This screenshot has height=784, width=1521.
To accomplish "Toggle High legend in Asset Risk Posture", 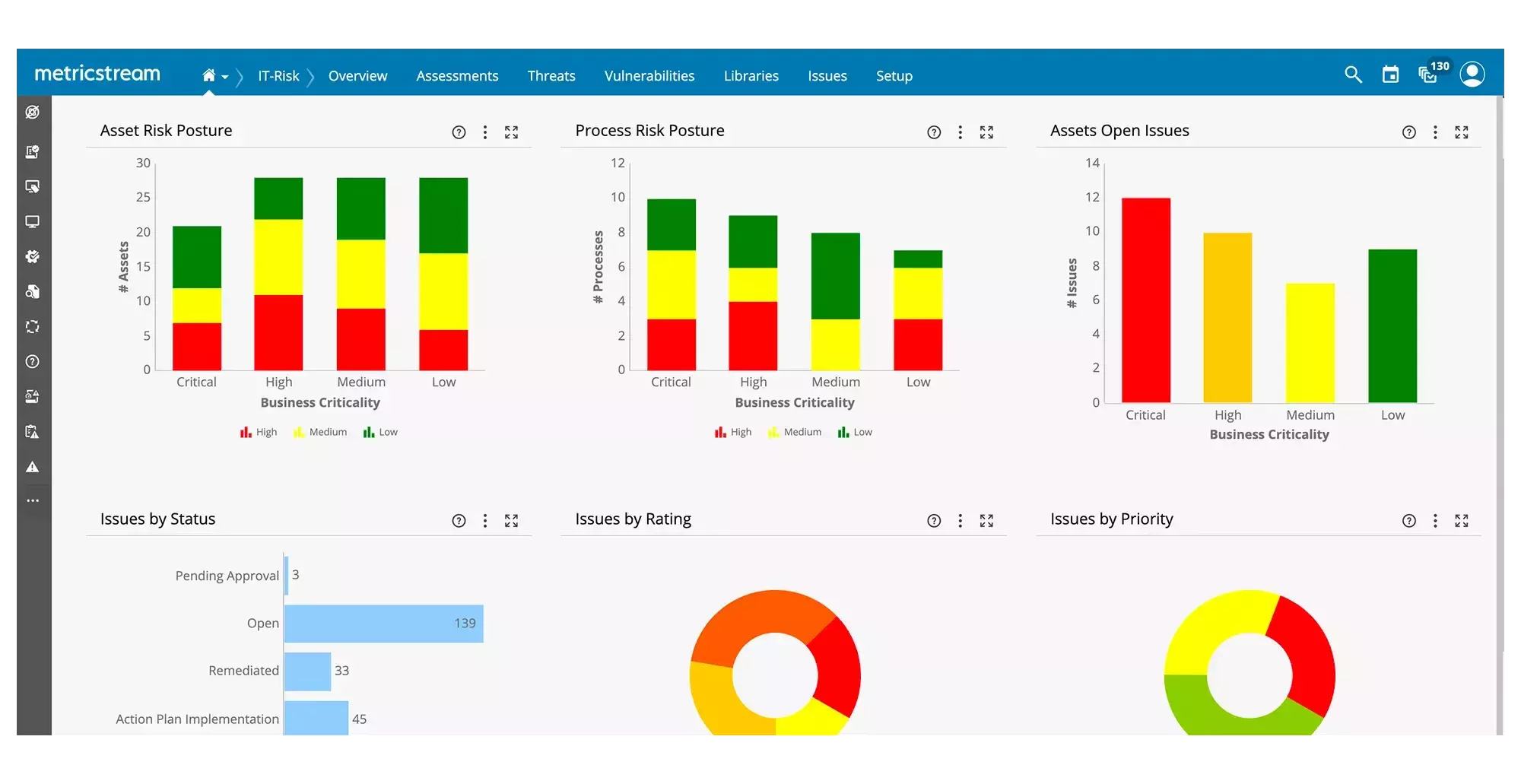I will point(259,432).
